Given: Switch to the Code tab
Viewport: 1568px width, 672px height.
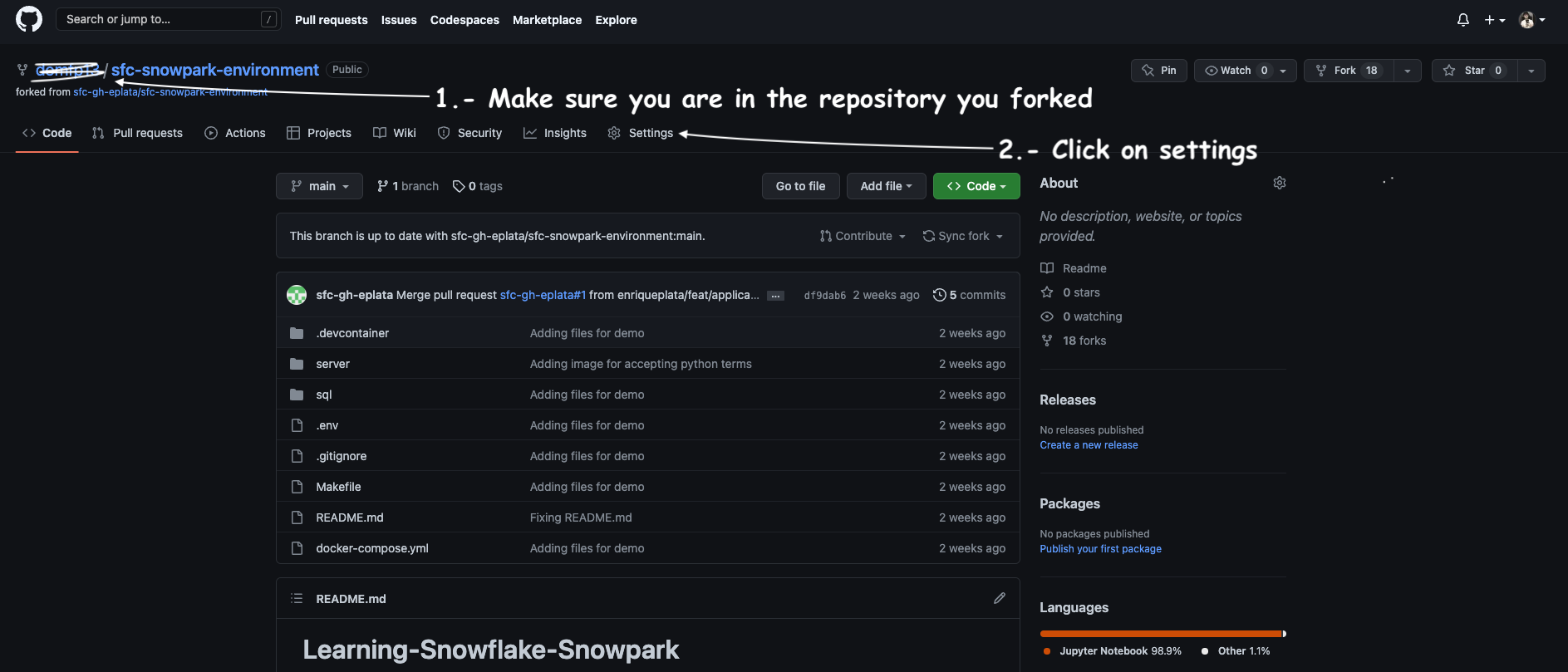Looking at the screenshot, I should point(47,133).
